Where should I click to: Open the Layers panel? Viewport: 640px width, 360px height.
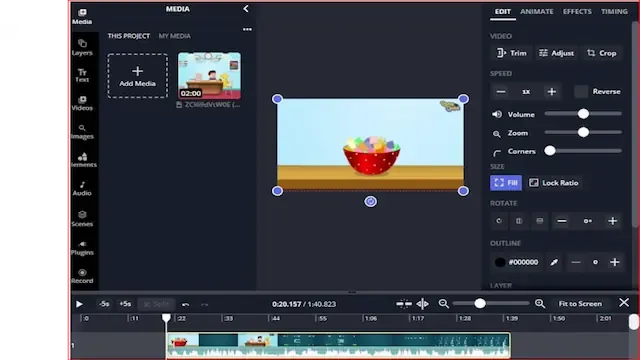pyautogui.click(x=82, y=47)
